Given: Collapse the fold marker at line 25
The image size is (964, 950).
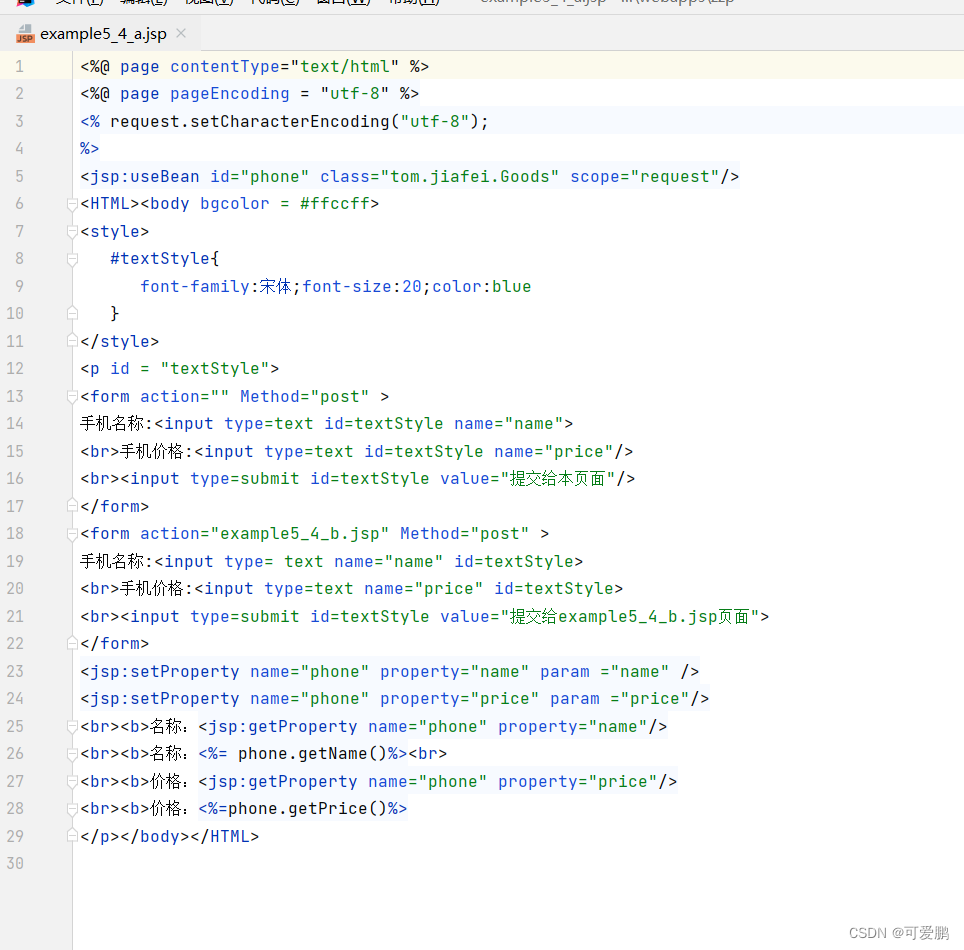Looking at the screenshot, I should coord(70,726).
